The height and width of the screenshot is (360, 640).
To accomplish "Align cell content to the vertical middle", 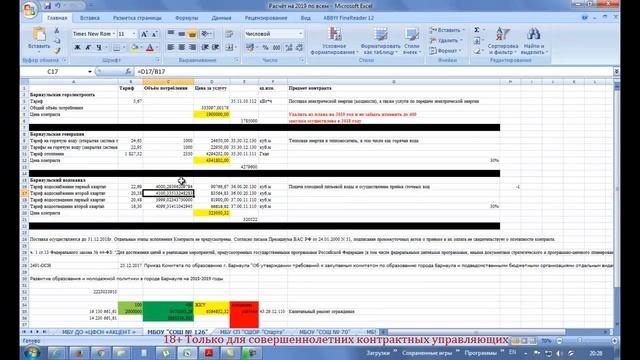I will (x=181, y=34).
